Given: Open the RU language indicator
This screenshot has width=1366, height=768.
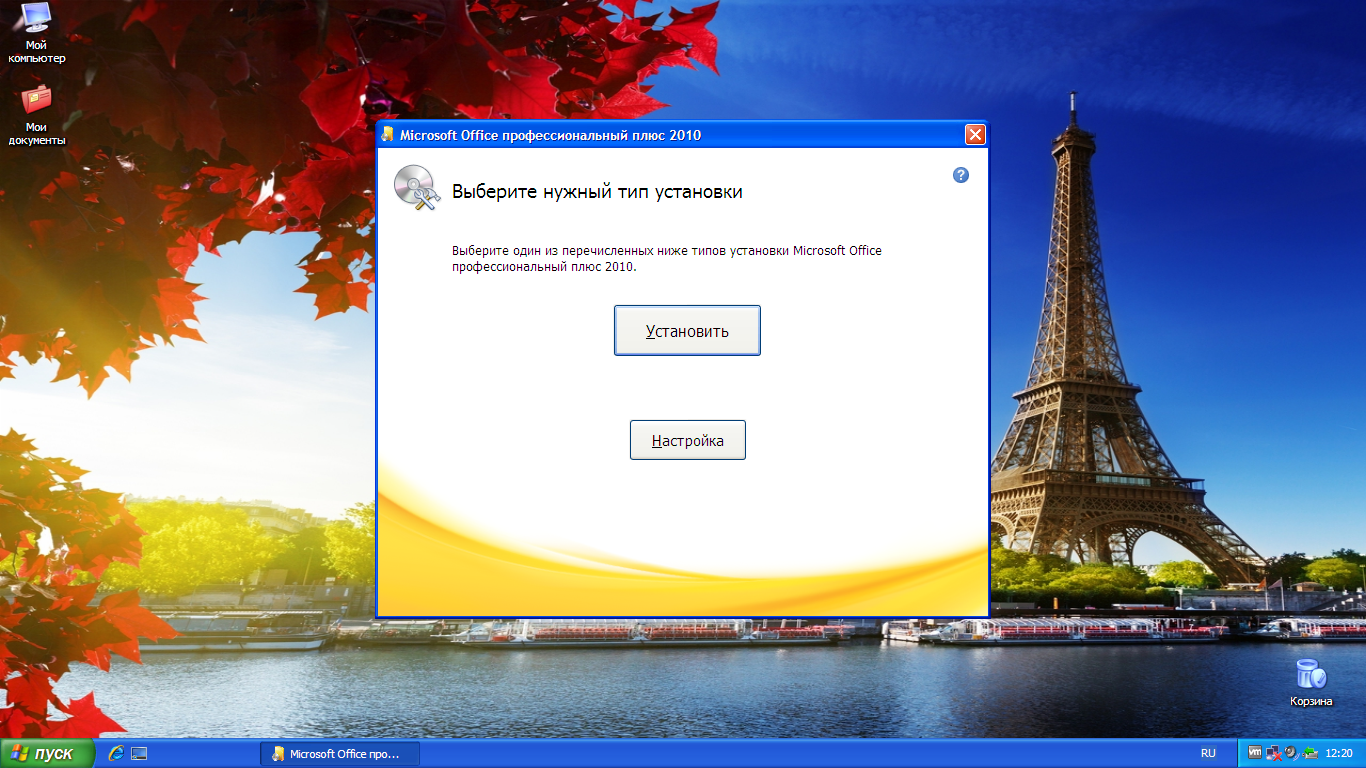Looking at the screenshot, I should (1208, 753).
